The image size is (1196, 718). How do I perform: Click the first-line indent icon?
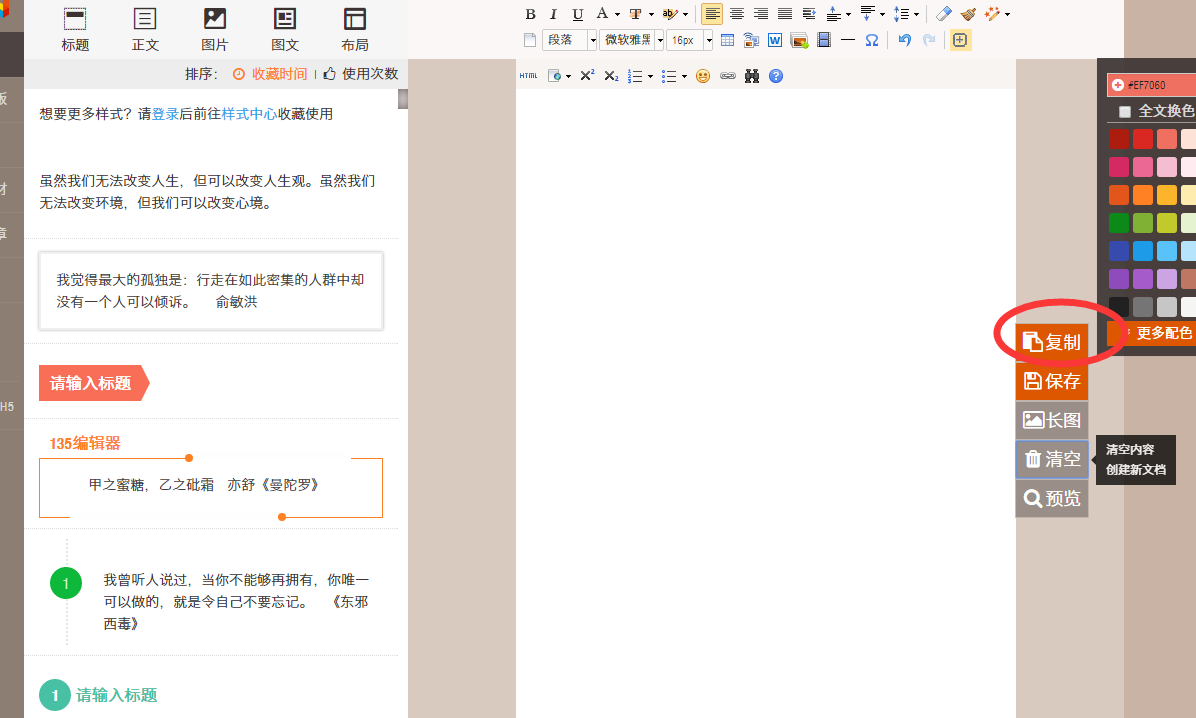coord(809,14)
